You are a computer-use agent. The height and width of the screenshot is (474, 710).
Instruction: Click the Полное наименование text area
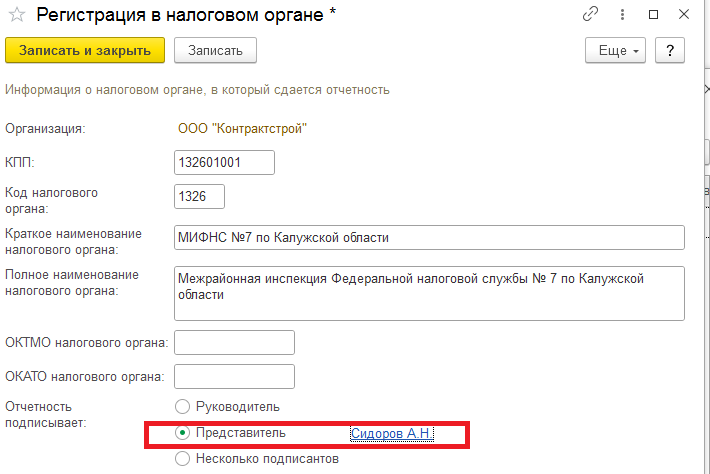429,293
